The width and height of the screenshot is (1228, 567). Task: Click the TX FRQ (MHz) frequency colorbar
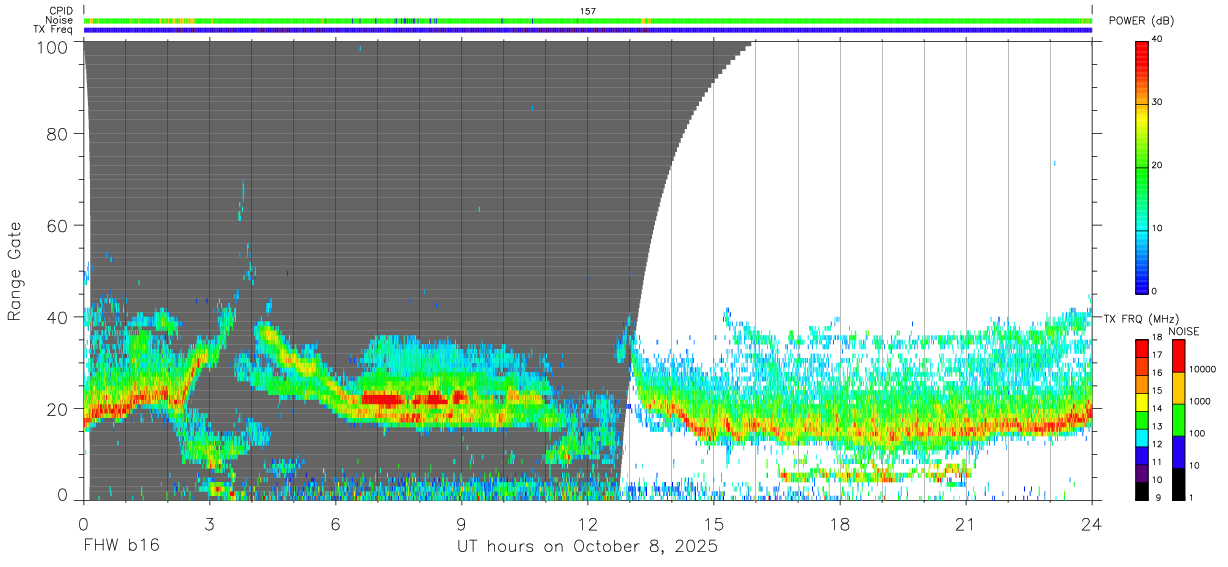pyautogui.click(x=1142, y=419)
